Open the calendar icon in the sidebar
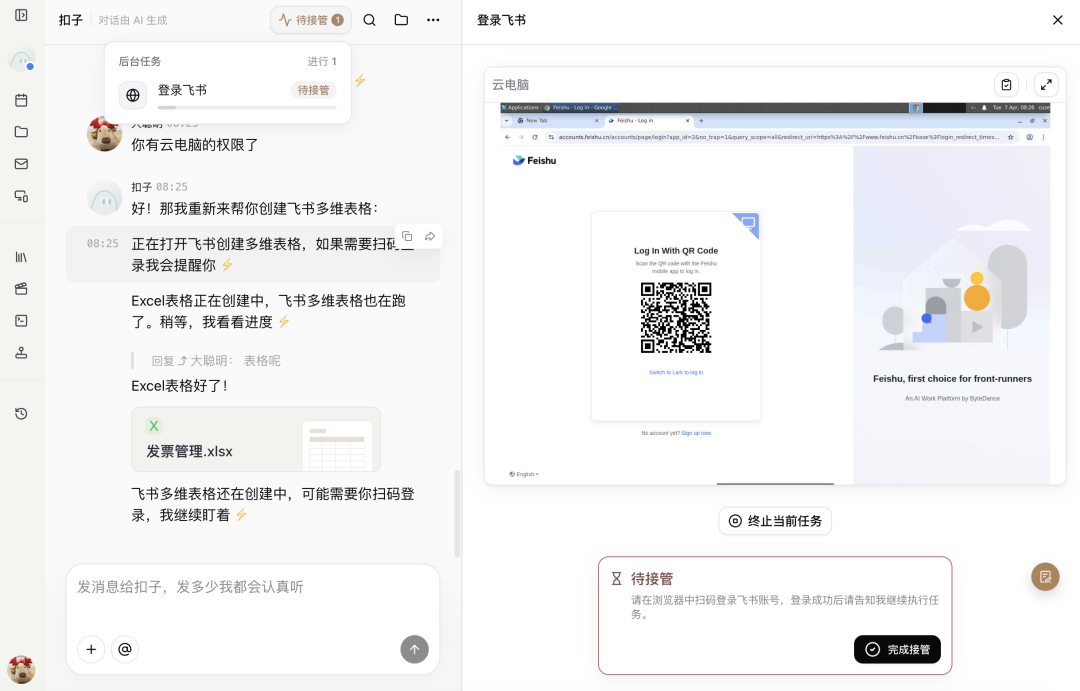This screenshot has height=691, width=1080. coord(21,100)
